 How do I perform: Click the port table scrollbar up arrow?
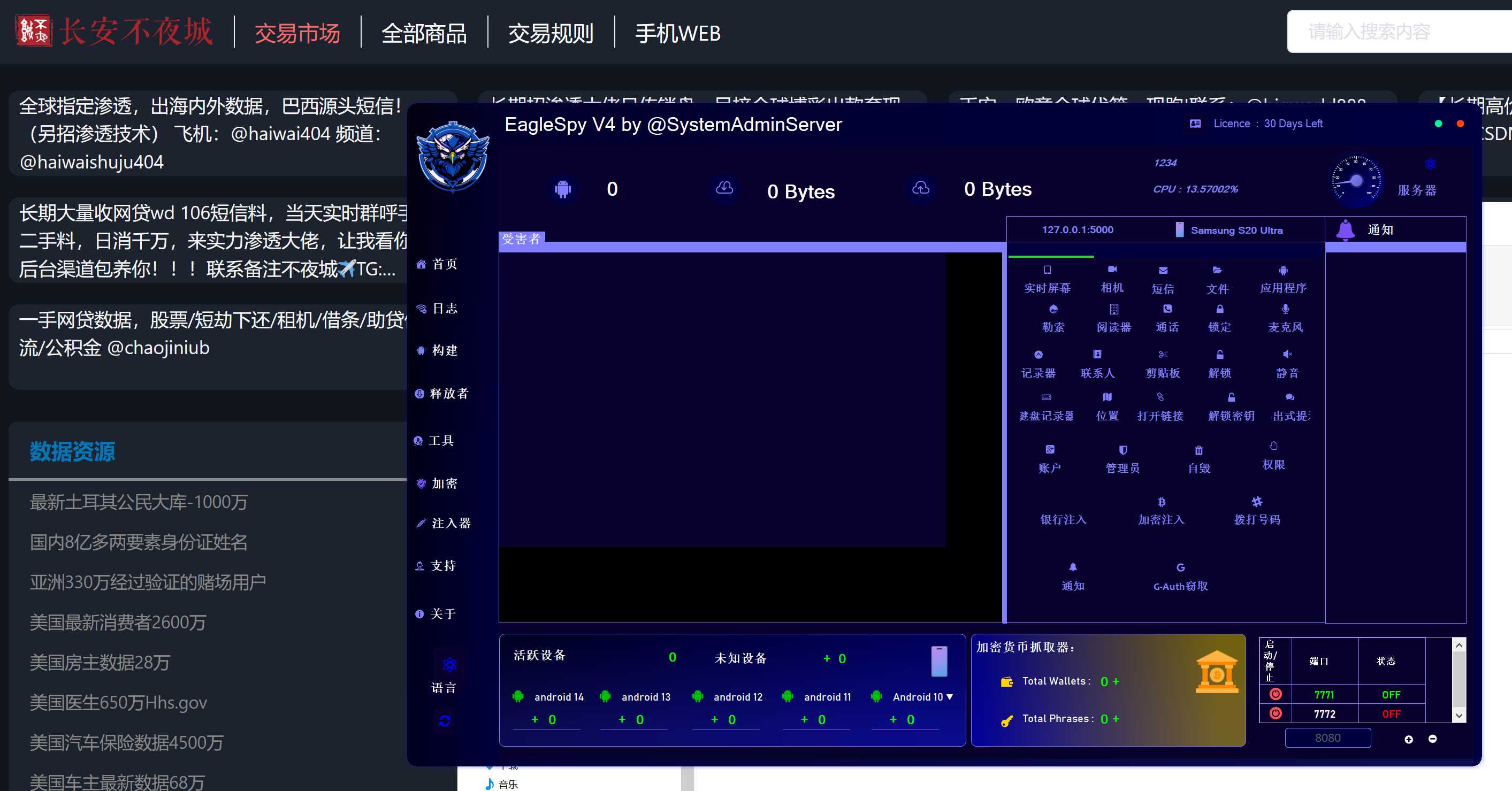[x=1459, y=645]
